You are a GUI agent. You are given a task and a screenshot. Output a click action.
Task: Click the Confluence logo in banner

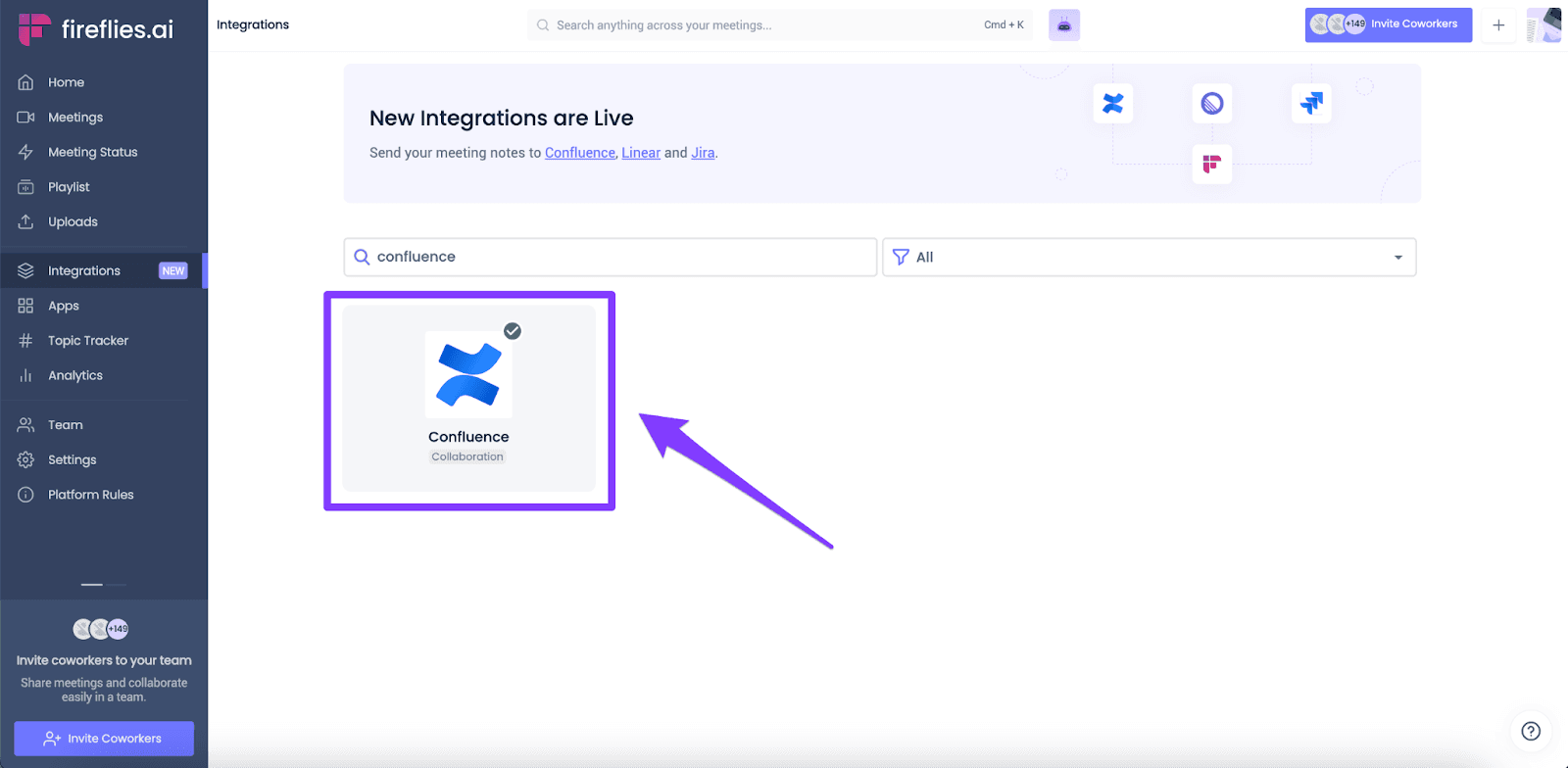[x=1113, y=103]
